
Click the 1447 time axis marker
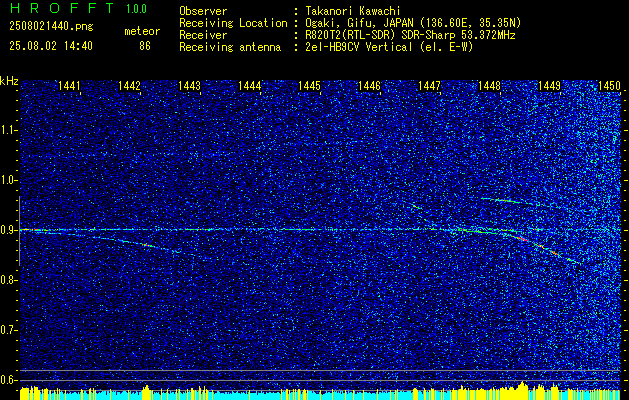(429, 85)
